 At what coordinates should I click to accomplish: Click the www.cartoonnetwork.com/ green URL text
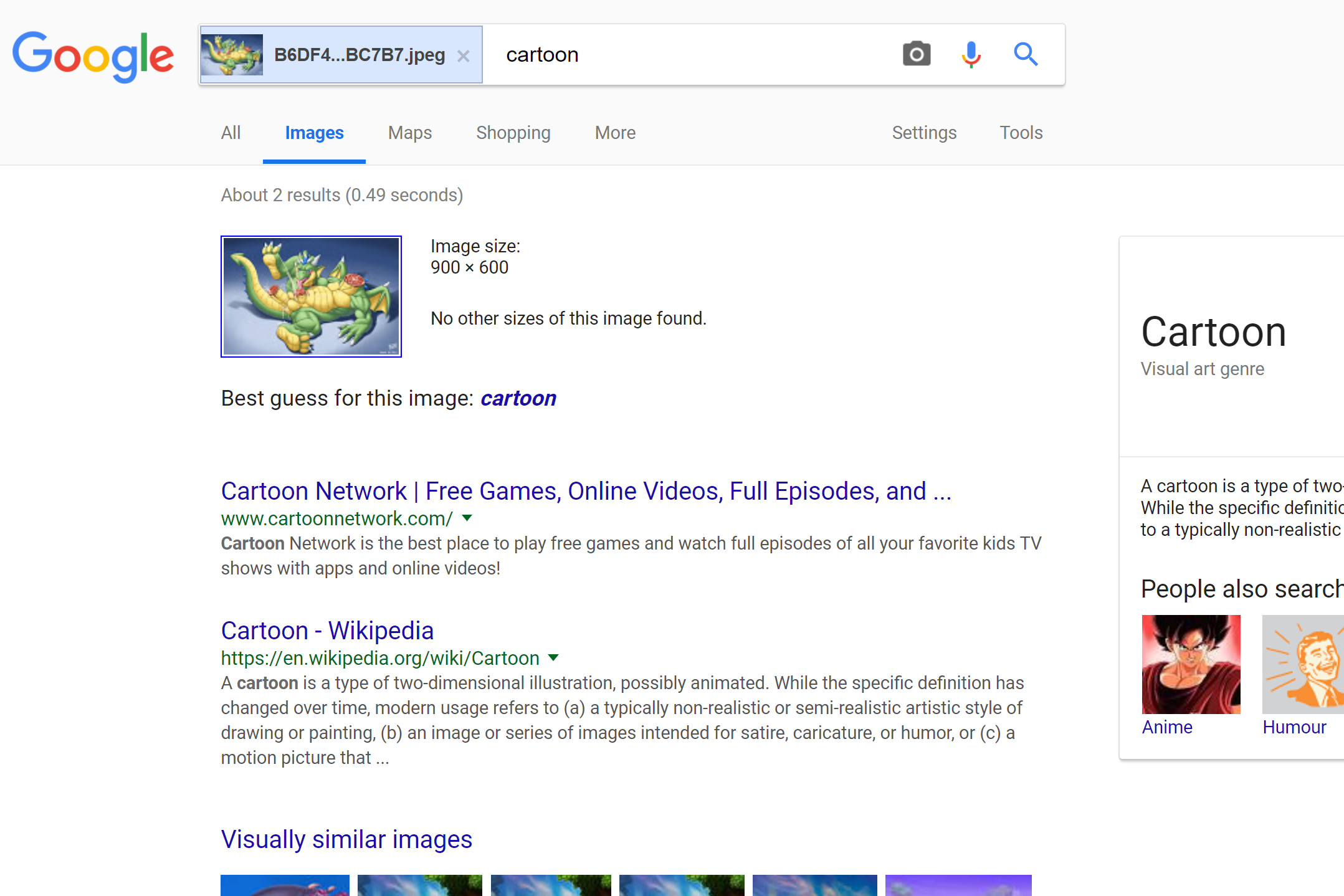click(x=337, y=518)
